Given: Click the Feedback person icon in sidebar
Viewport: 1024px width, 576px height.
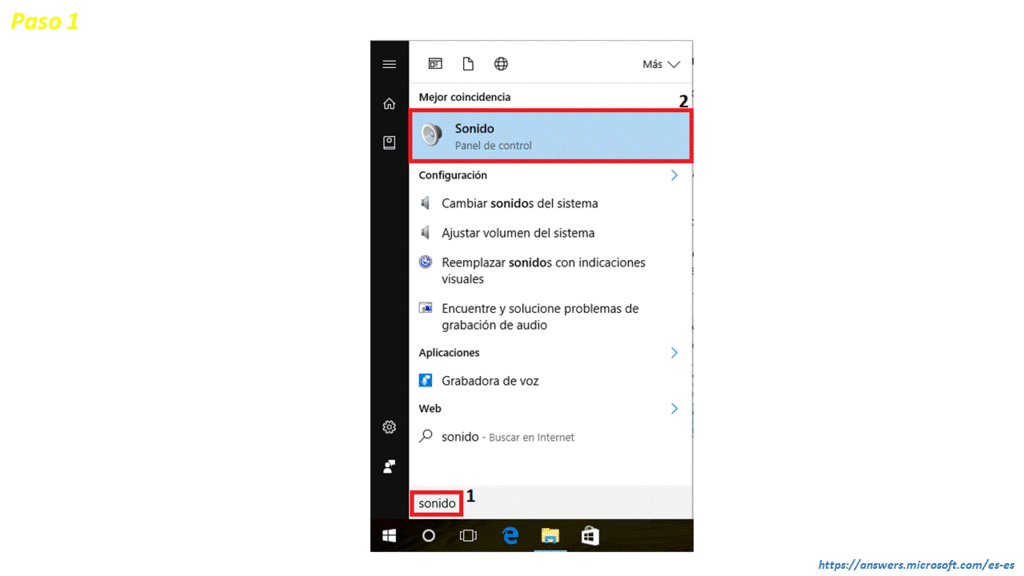Looking at the screenshot, I should pyautogui.click(x=389, y=466).
